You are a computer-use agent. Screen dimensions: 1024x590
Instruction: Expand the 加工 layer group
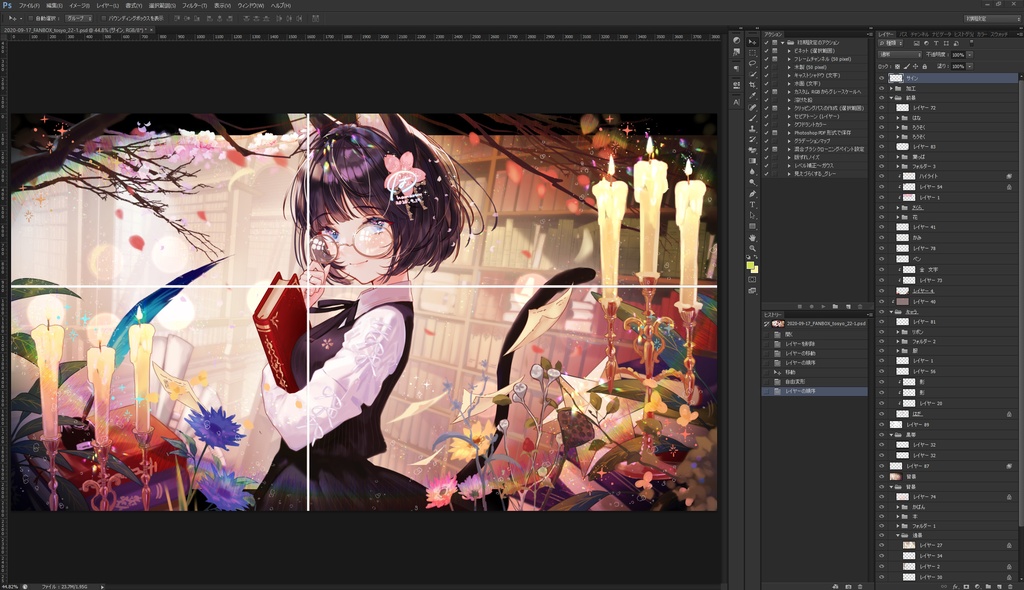click(x=891, y=88)
